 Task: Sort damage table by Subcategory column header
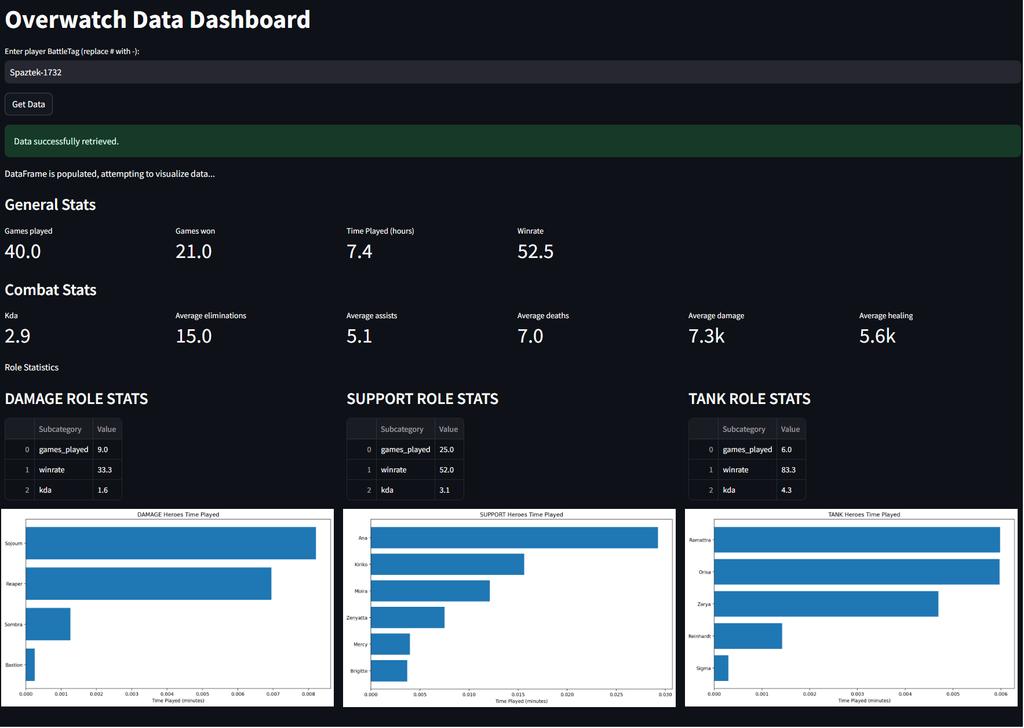(x=63, y=430)
